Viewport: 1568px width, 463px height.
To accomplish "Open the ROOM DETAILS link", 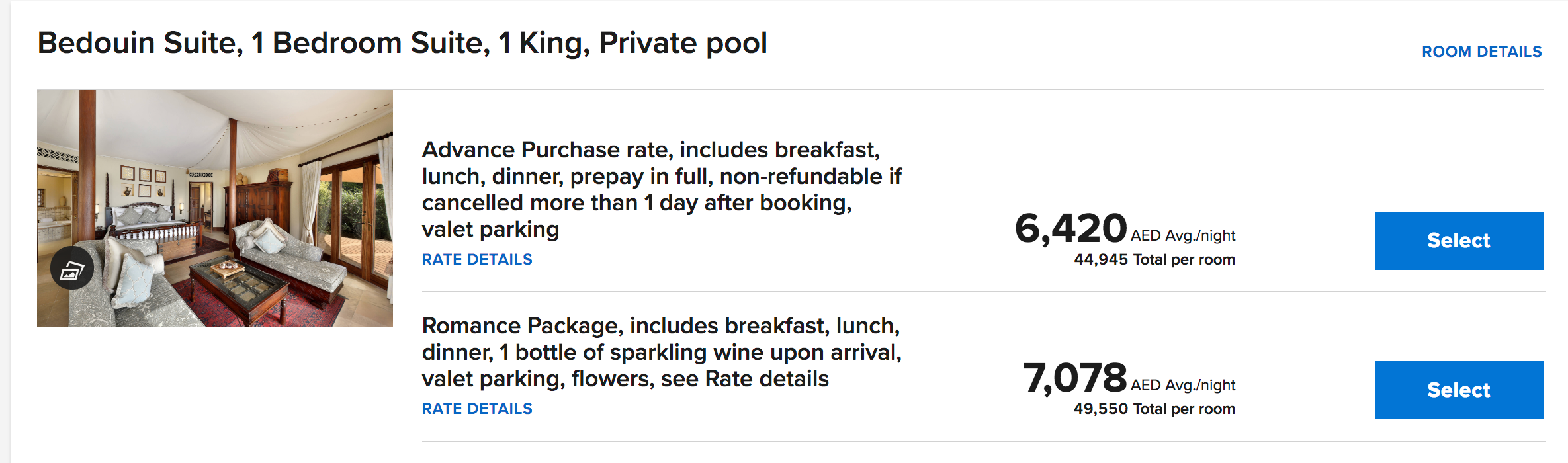I will click(x=1481, y=52).
